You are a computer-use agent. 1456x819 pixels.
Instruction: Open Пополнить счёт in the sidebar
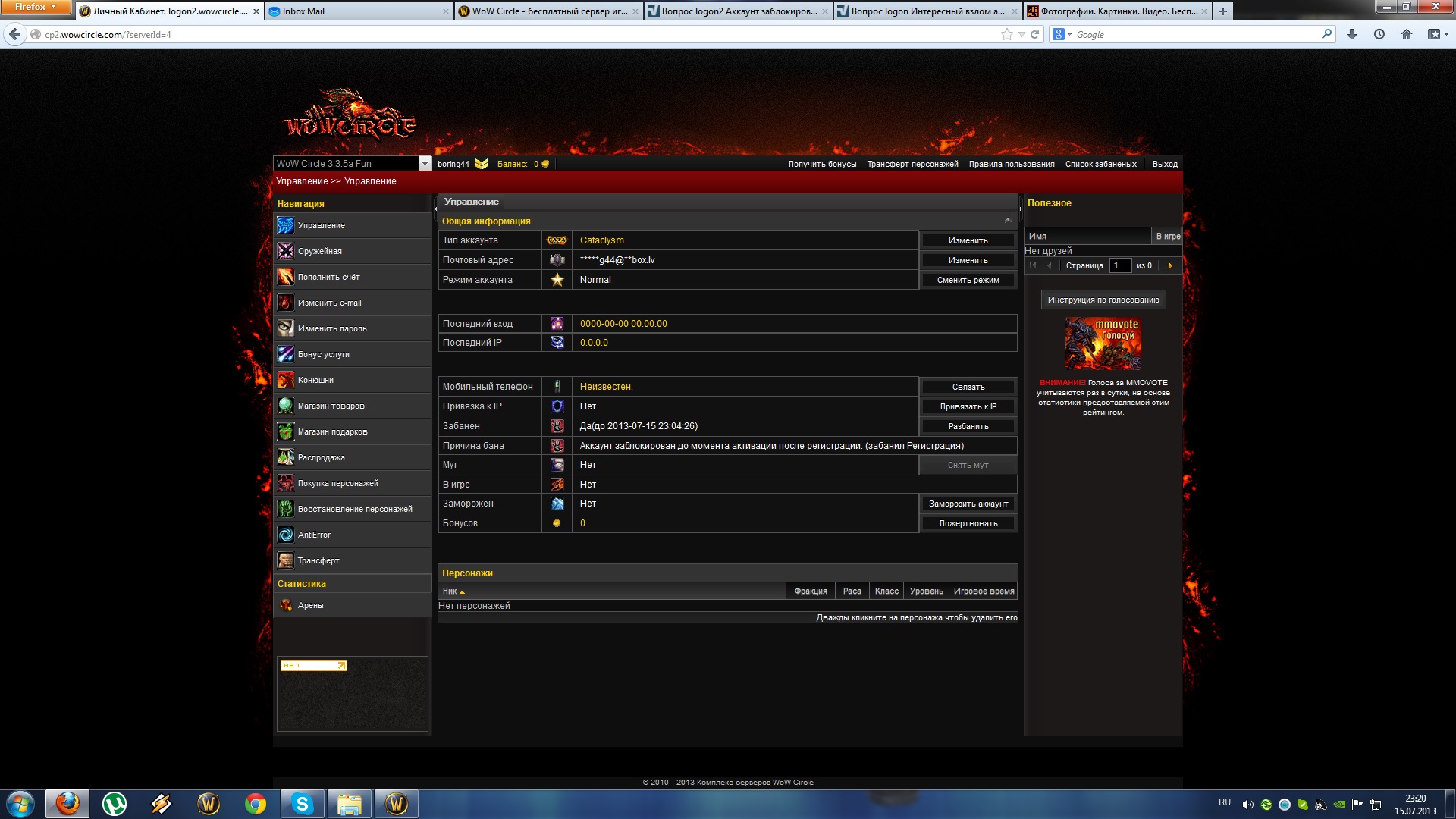tap(352, 277)
